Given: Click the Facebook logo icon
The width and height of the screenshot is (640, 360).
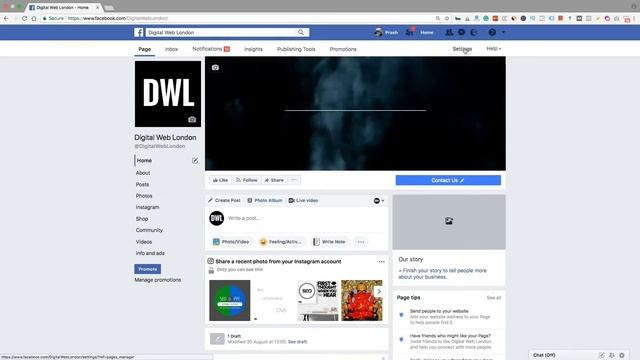Looking at the screenshot, I should [139, 33].
